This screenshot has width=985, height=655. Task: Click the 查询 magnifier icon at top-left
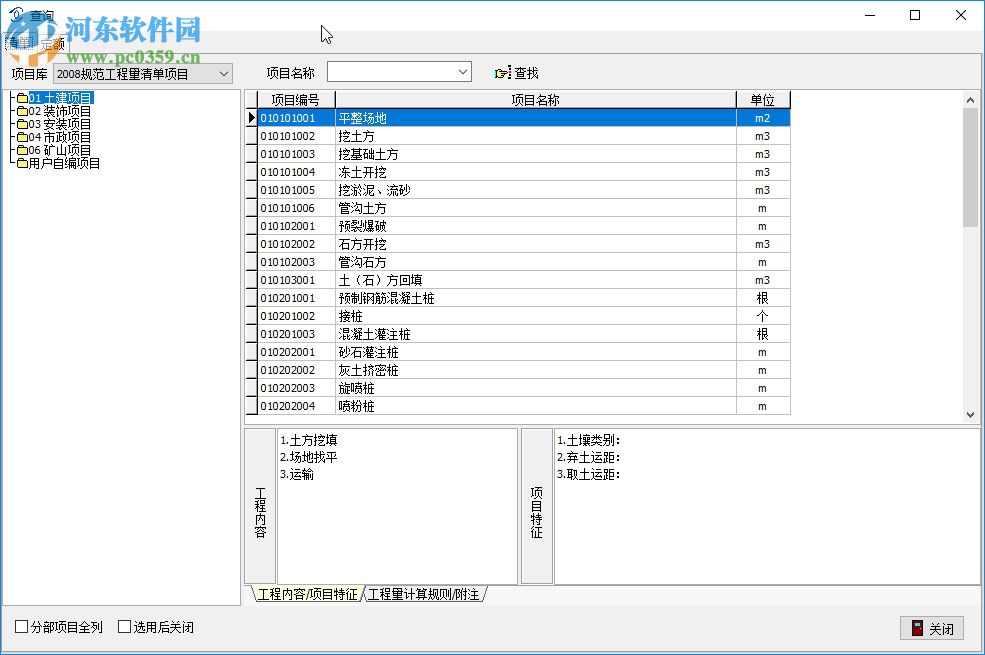click(x=16, y=14)
